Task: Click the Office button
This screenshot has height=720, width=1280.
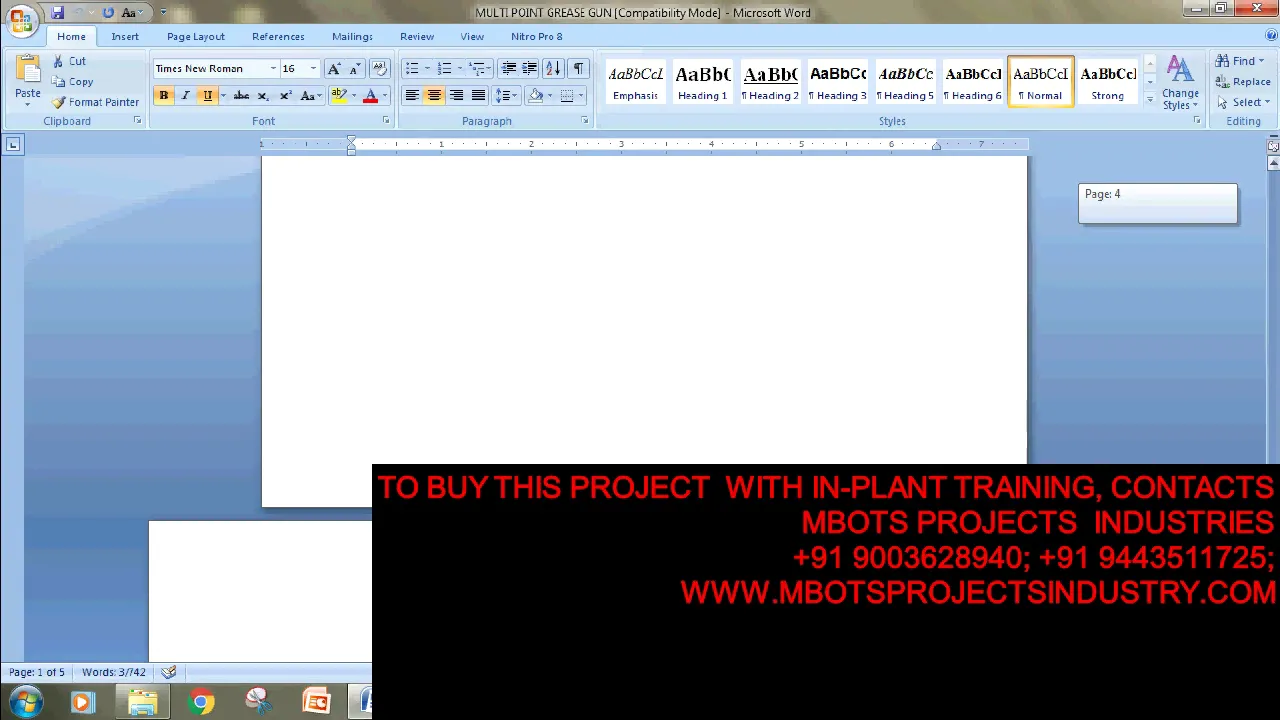Action: click(20, 18)
